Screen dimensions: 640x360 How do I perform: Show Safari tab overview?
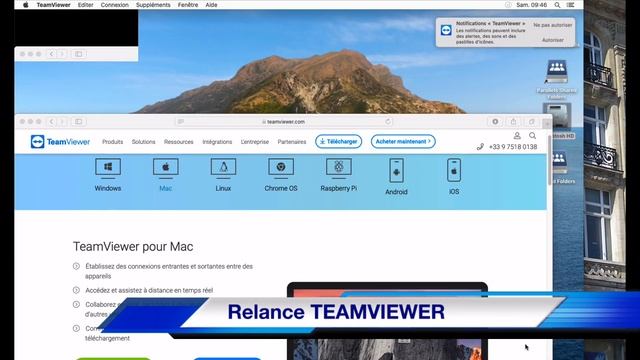tap(531, 121)
